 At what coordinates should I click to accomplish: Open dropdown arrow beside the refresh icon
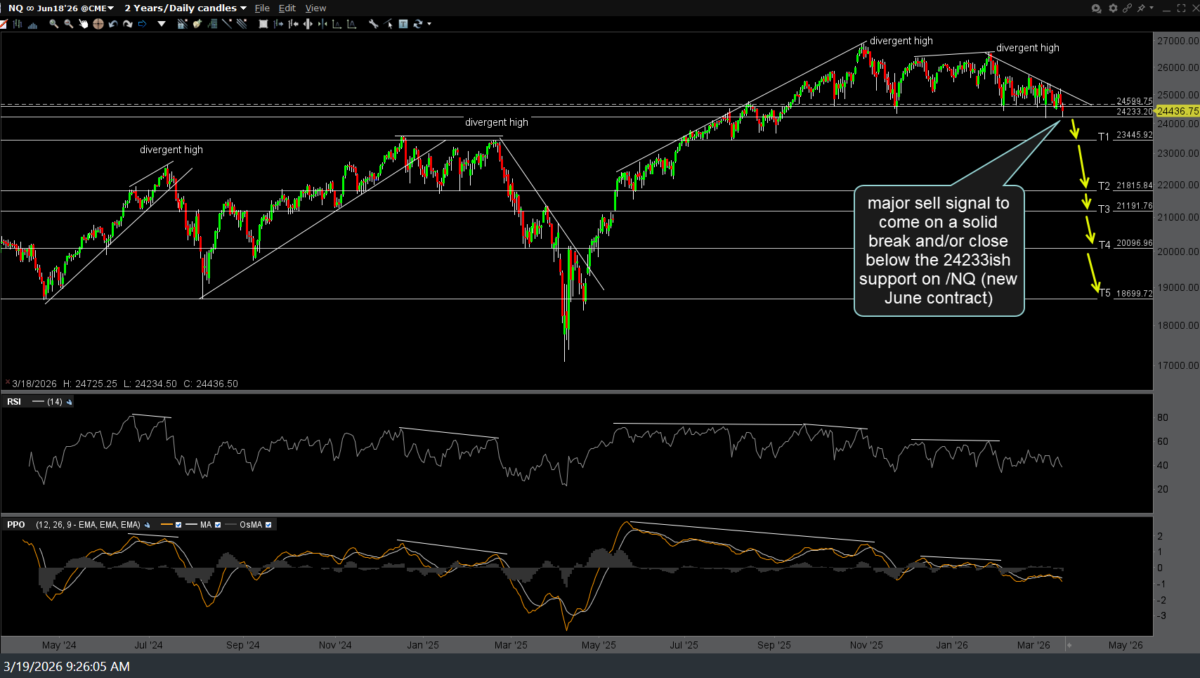coord(429,24)
